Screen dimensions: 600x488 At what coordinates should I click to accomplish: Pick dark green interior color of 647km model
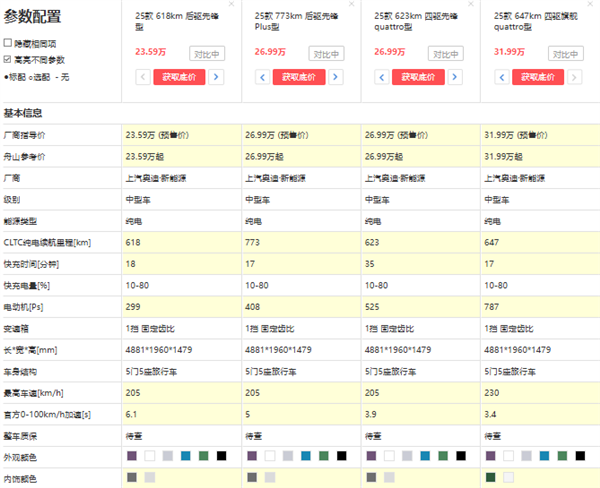[492, 477]
